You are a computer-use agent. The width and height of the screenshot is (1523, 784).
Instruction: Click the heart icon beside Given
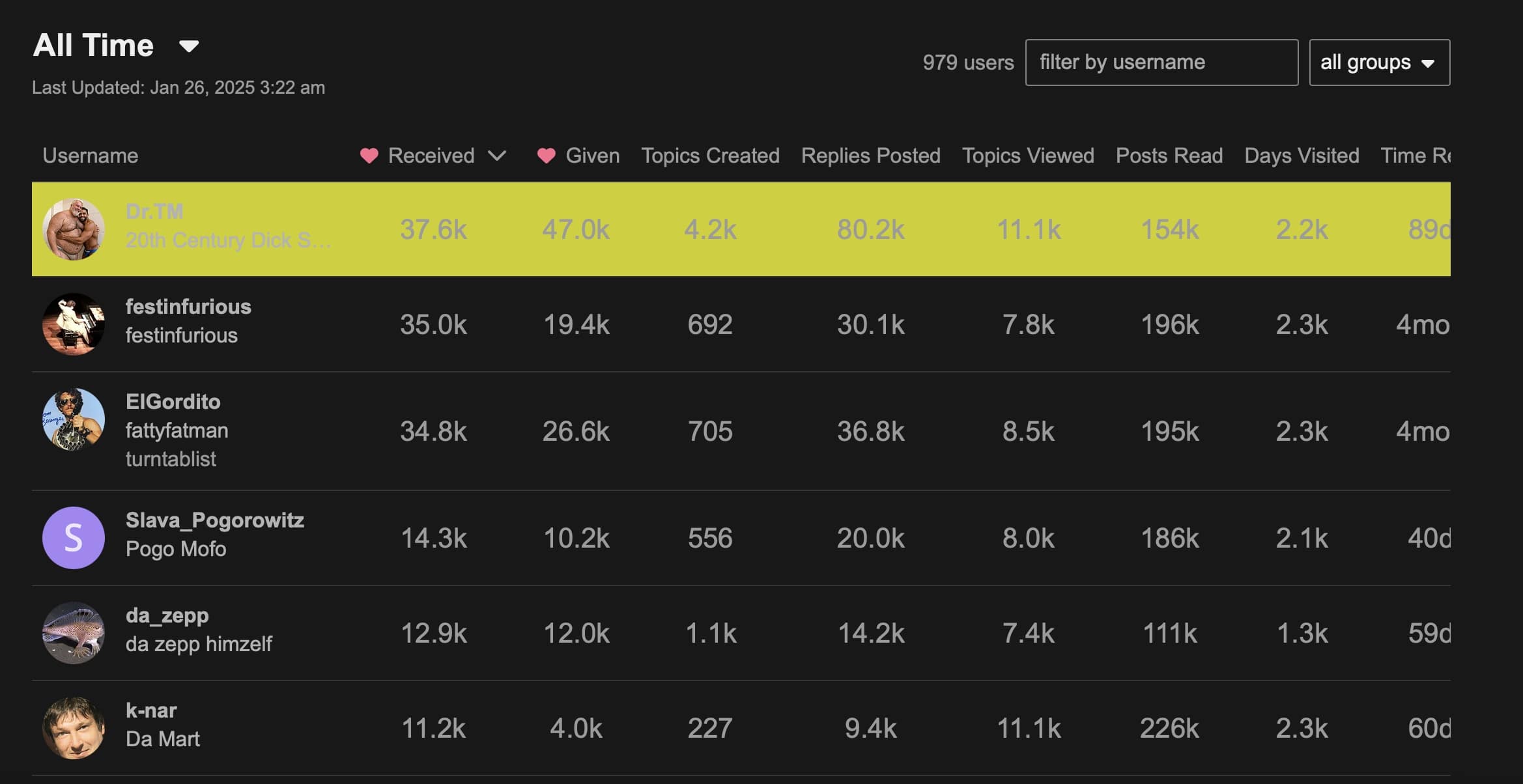click(x=547, y=156)
